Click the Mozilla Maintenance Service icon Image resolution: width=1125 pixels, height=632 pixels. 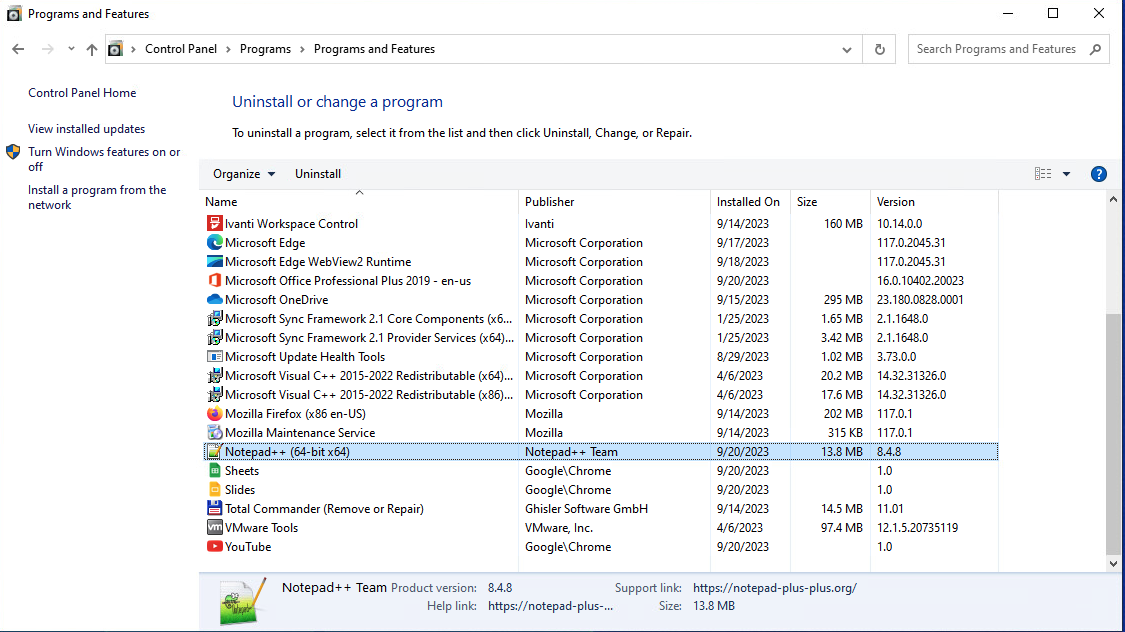click(214, 433)
